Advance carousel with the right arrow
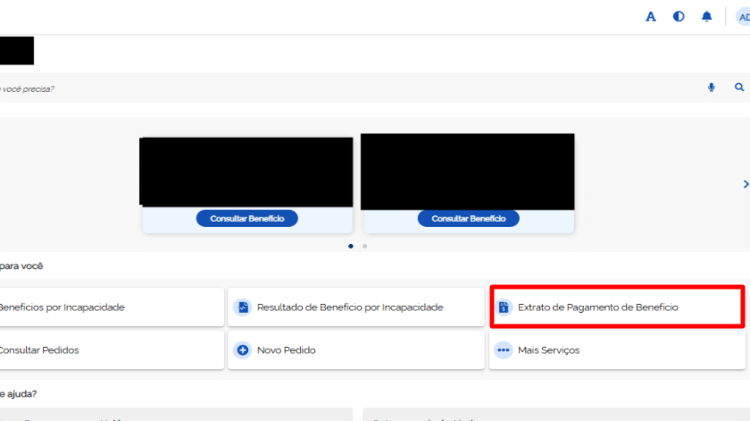 (x=745, y=184)
